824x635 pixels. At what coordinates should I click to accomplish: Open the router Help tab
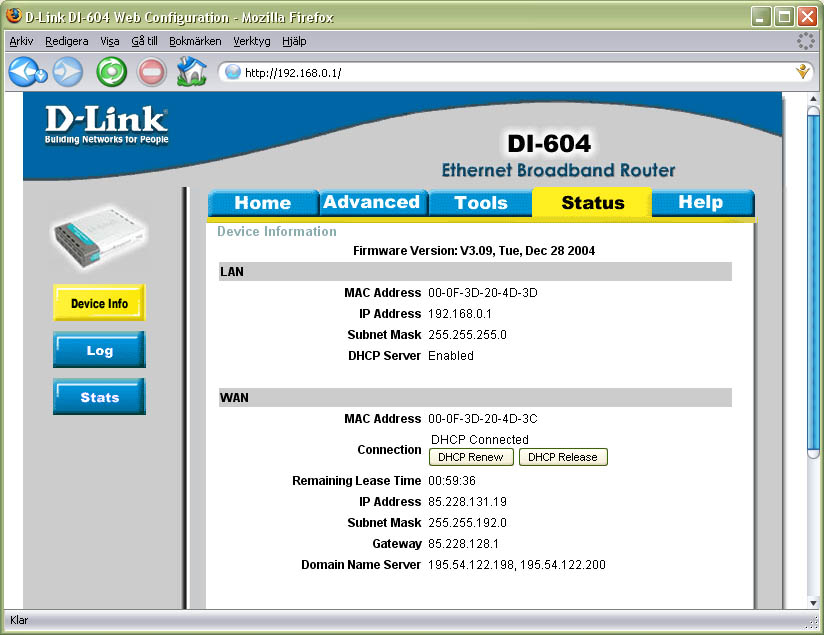pos(701,202)
